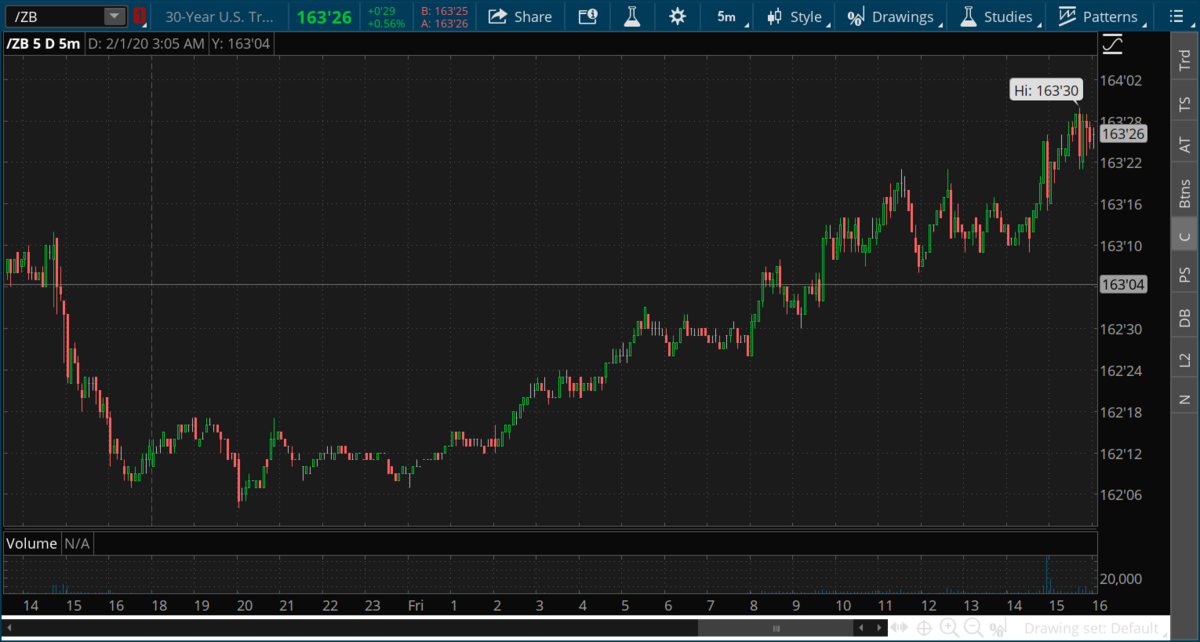Click the zoom in magnifier icon
1200x642 pixels.
[949, 628]
